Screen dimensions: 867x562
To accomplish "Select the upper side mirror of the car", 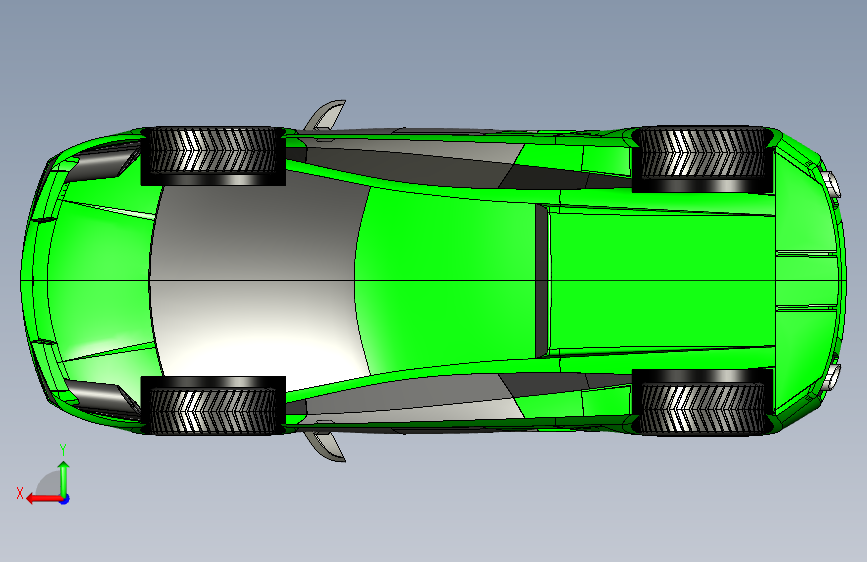I will 325,115.
